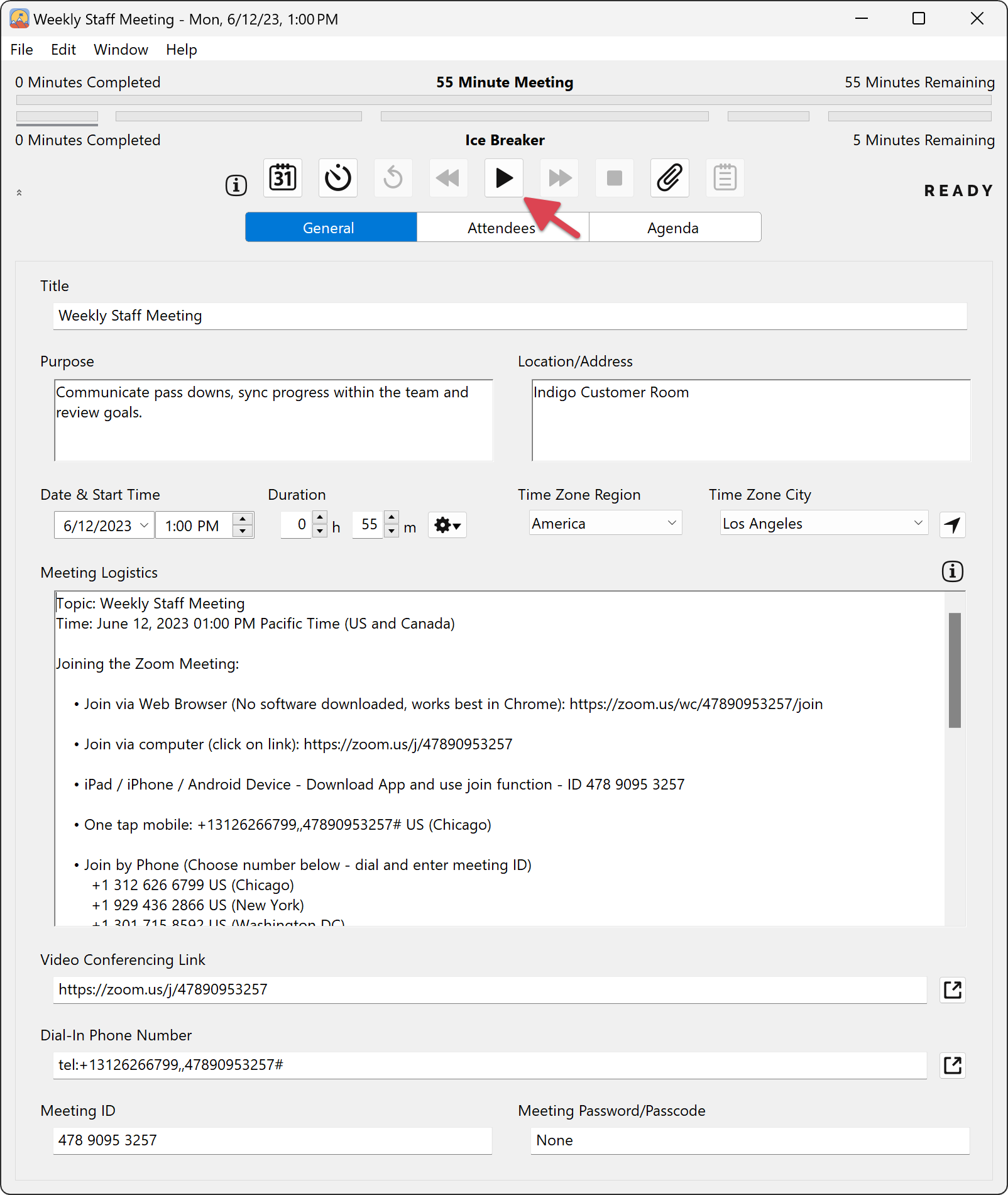Launch the dial-in phone number link
This screenshot has height=1195, width=1008.
952,1066
